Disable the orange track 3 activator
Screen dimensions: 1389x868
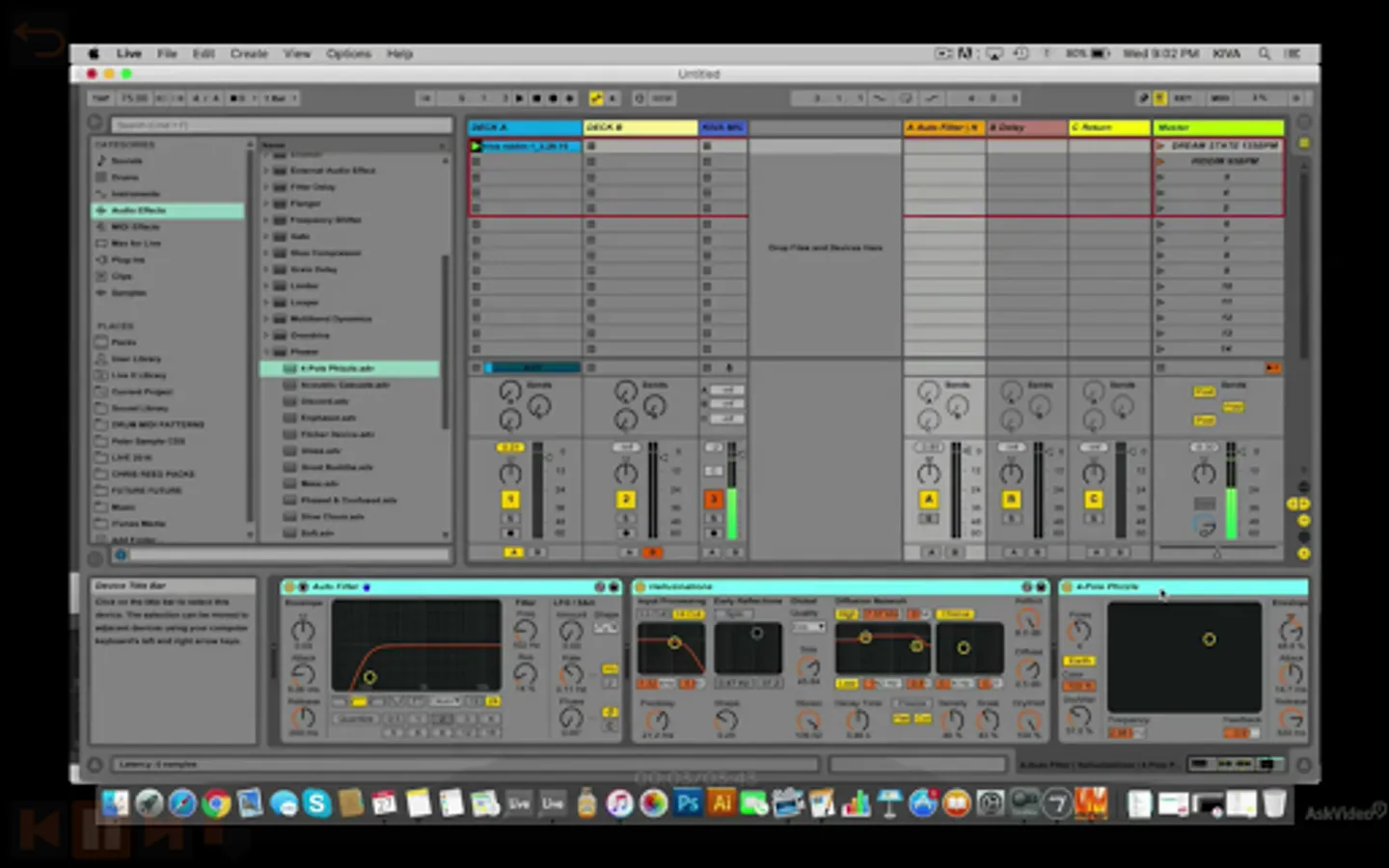tap(714, 499)
